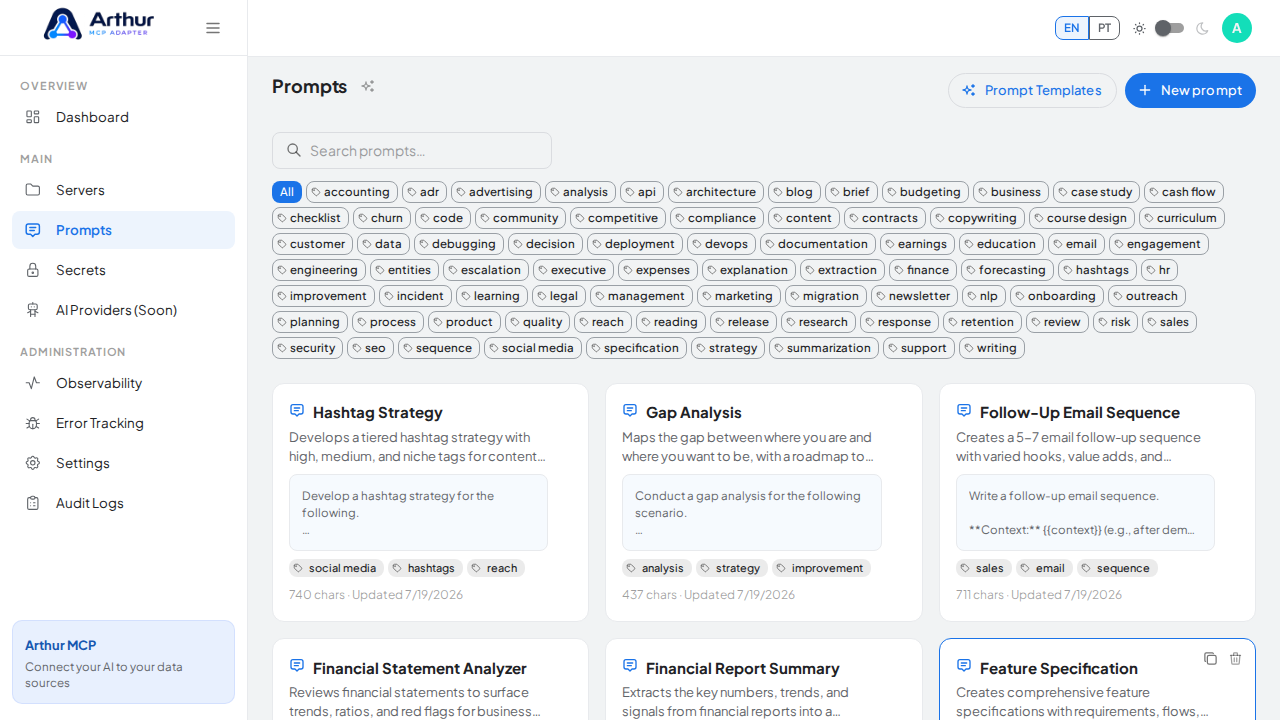Filter by the copywriting tag
This screenshot has height=720, width=1280.
pyautogui.click(x=978, y=218)
